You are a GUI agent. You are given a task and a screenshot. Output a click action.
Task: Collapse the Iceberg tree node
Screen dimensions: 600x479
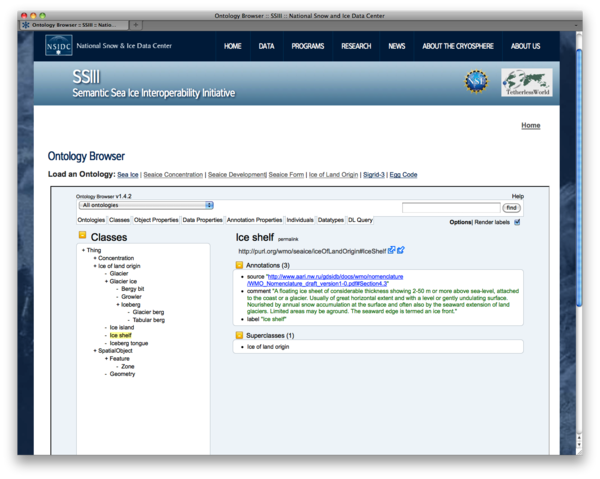(x=118, y=304)
